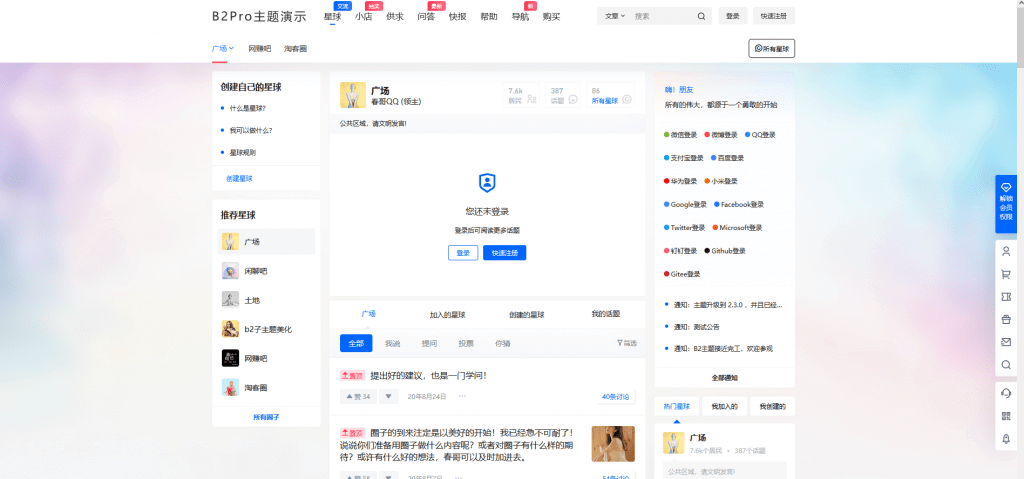Click 快速注册 button in top bar
Screen dimensions: 1024x479
click(774, 16)
